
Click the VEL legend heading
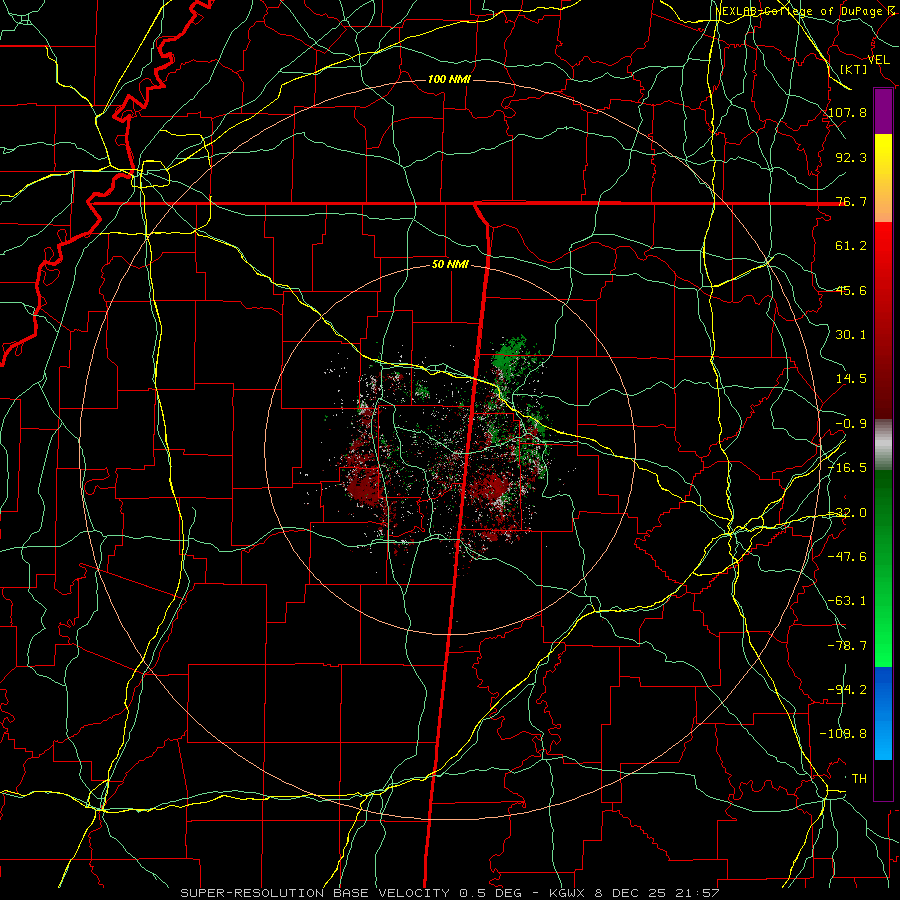coord(878,60)
